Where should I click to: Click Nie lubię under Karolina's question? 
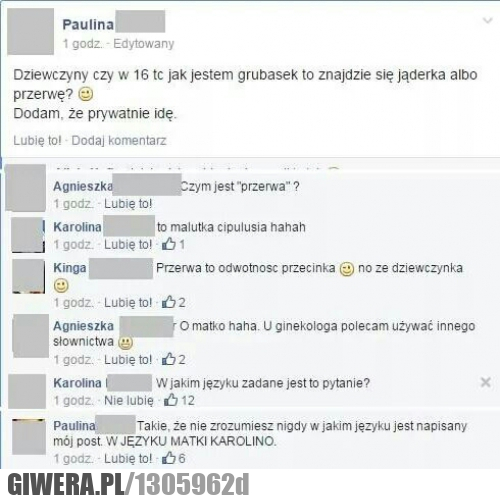point(129,400)
